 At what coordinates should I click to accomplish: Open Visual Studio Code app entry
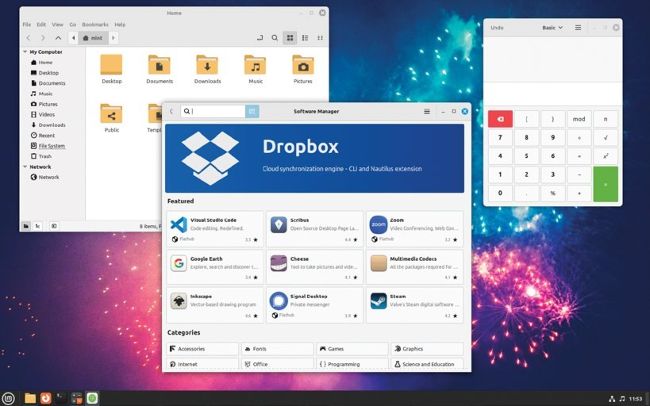tap(215, 229)
